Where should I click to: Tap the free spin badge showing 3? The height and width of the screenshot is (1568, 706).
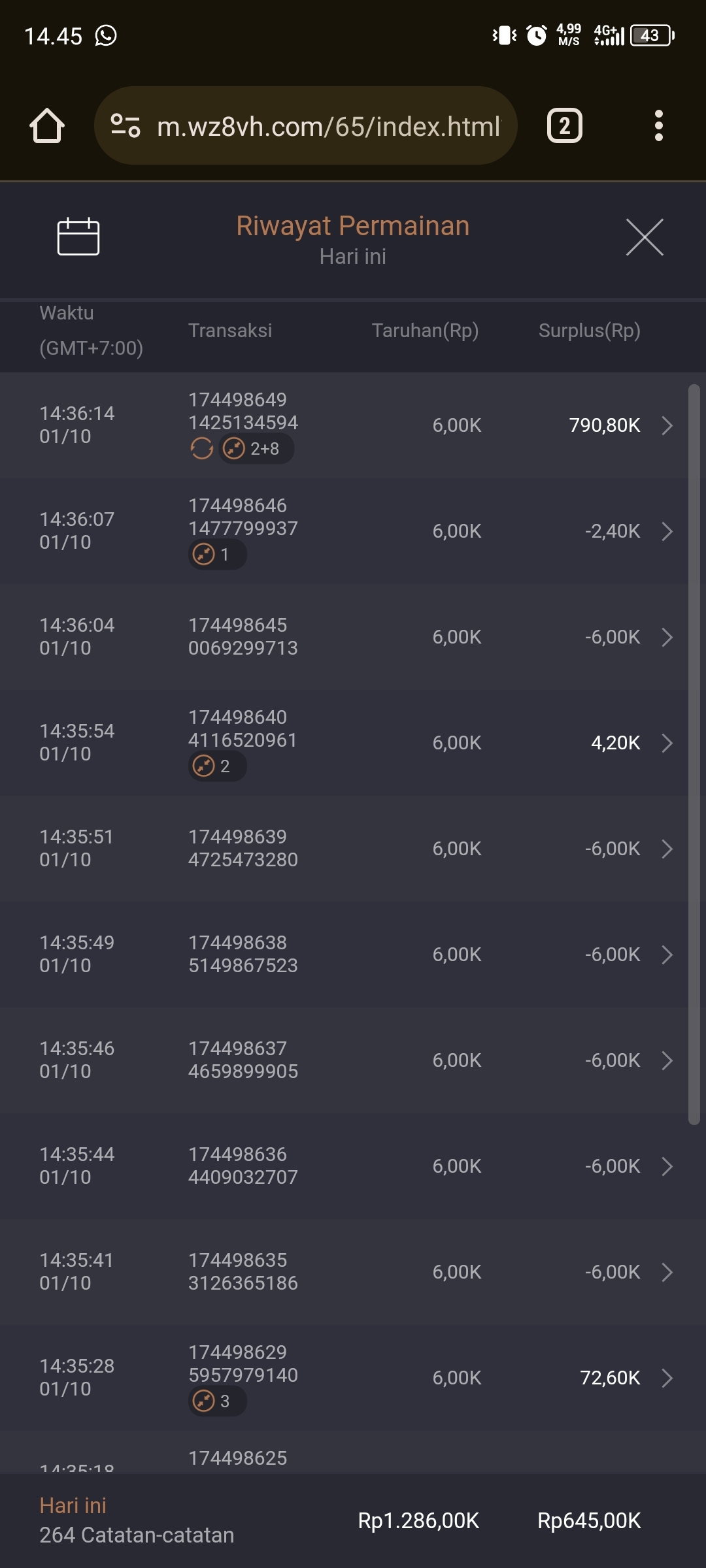[x=217, y=1401]
